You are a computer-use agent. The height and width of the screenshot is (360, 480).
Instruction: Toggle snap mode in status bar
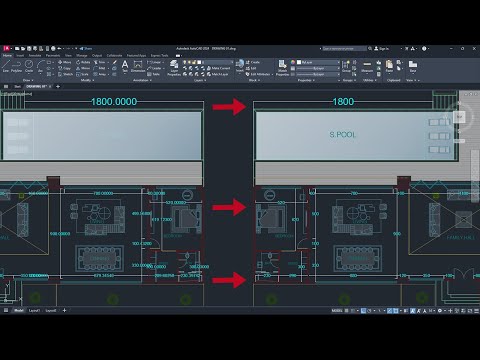pos(353,311)
